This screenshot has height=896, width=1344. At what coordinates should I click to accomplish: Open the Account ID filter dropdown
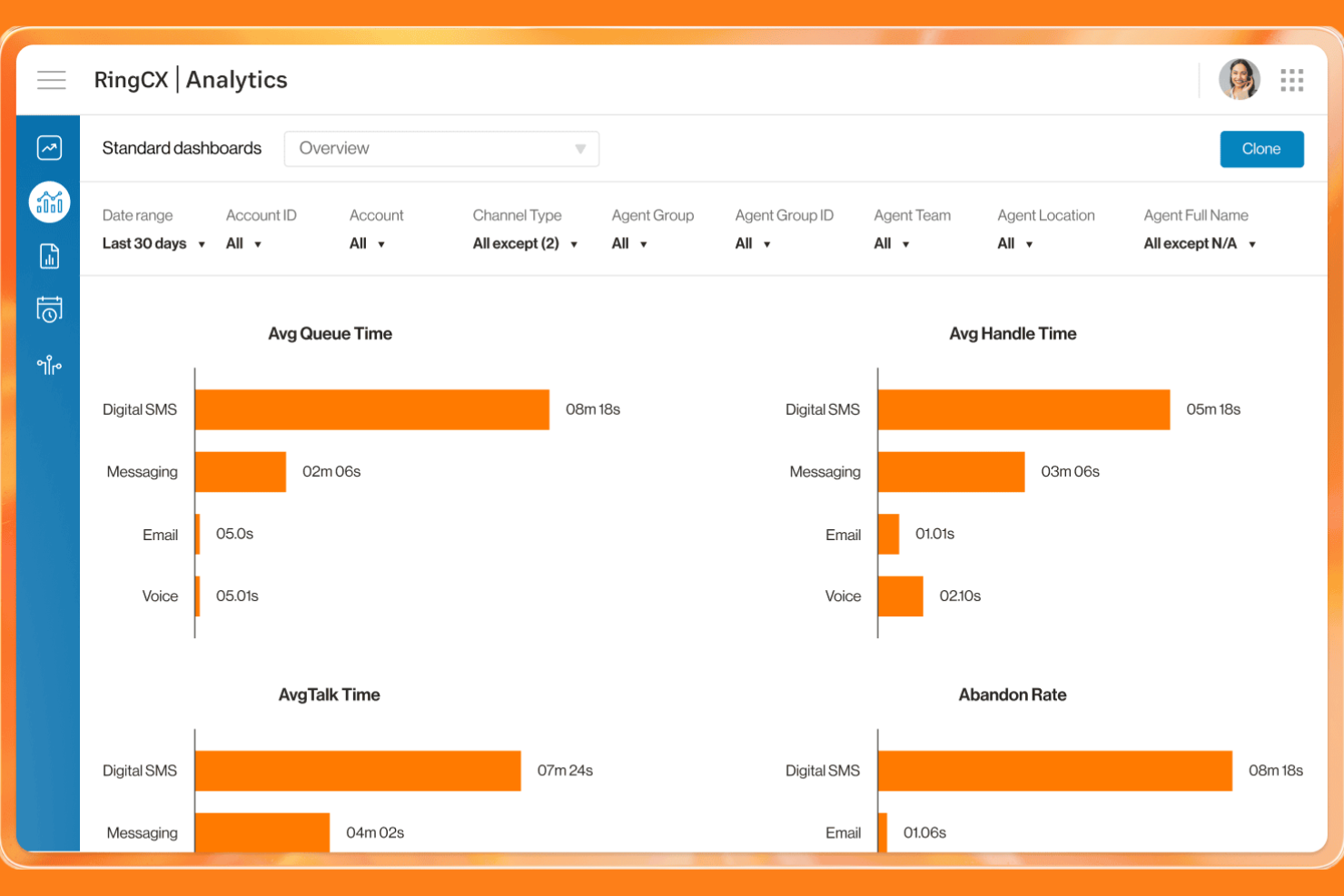pos(243,243)
